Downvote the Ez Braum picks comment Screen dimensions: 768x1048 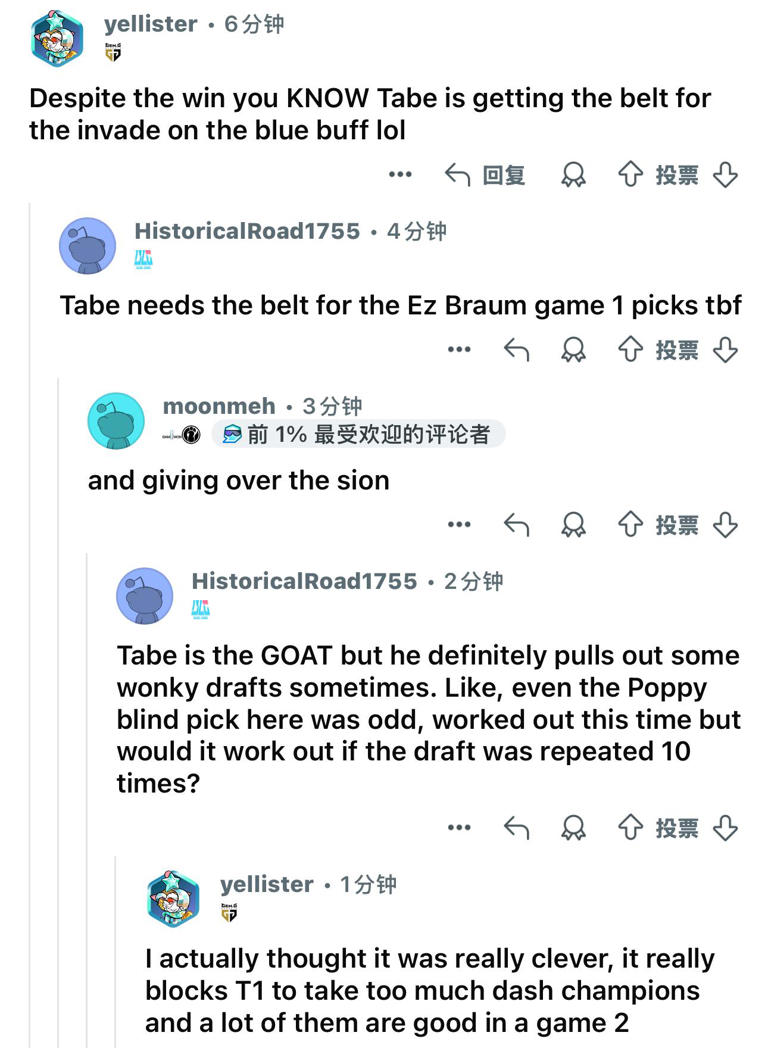[726, 348]
